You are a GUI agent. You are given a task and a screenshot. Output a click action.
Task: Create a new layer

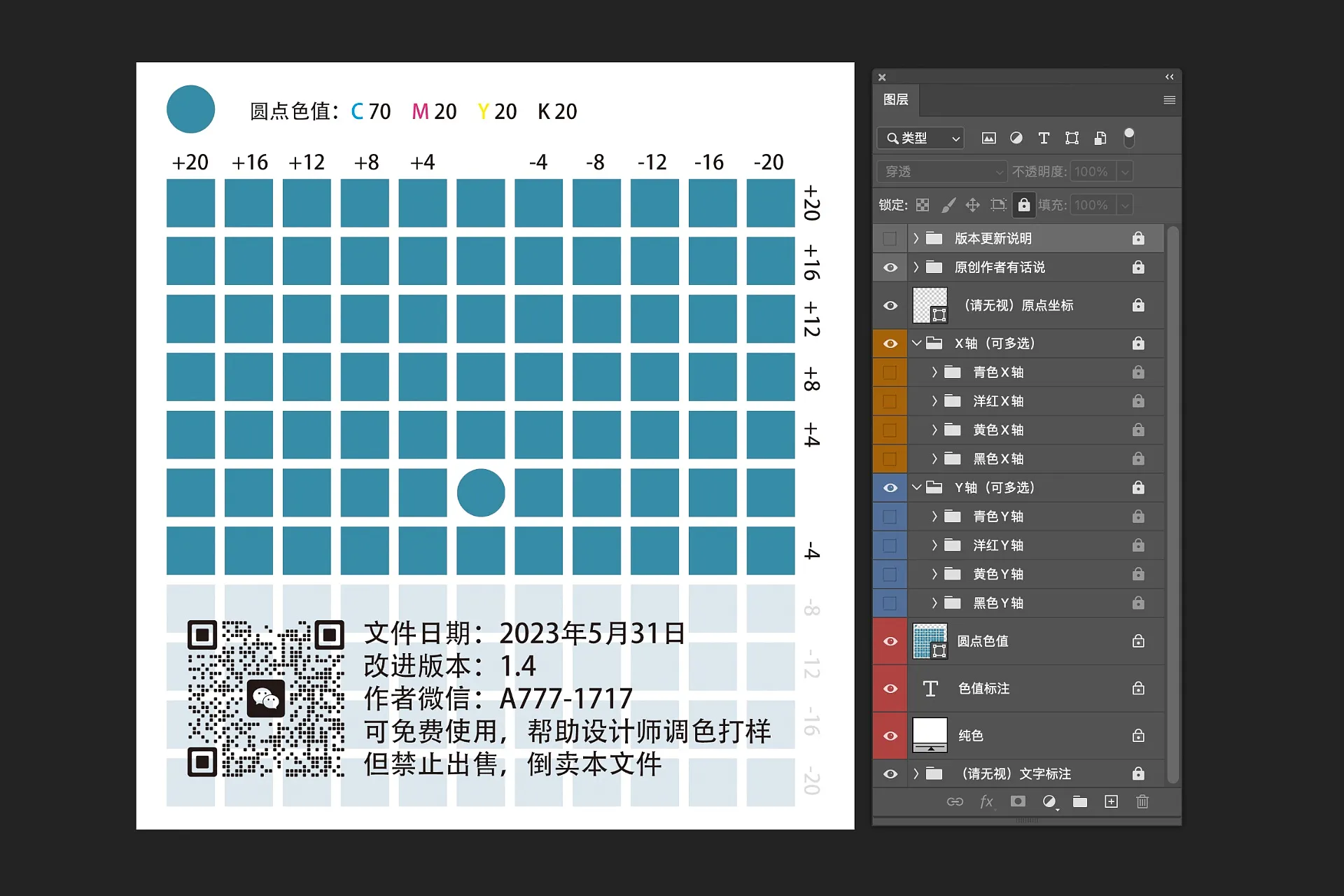[x=1111, y=801]
